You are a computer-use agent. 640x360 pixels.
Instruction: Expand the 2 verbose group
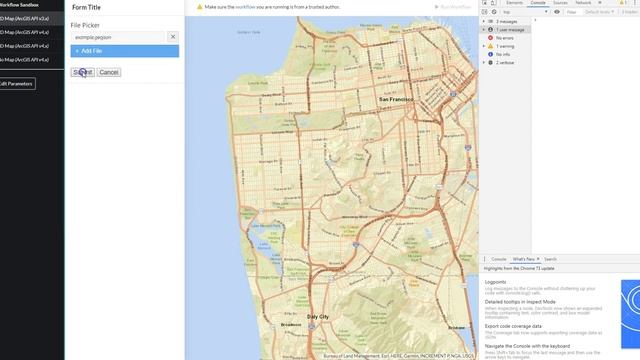pos(484,62)
